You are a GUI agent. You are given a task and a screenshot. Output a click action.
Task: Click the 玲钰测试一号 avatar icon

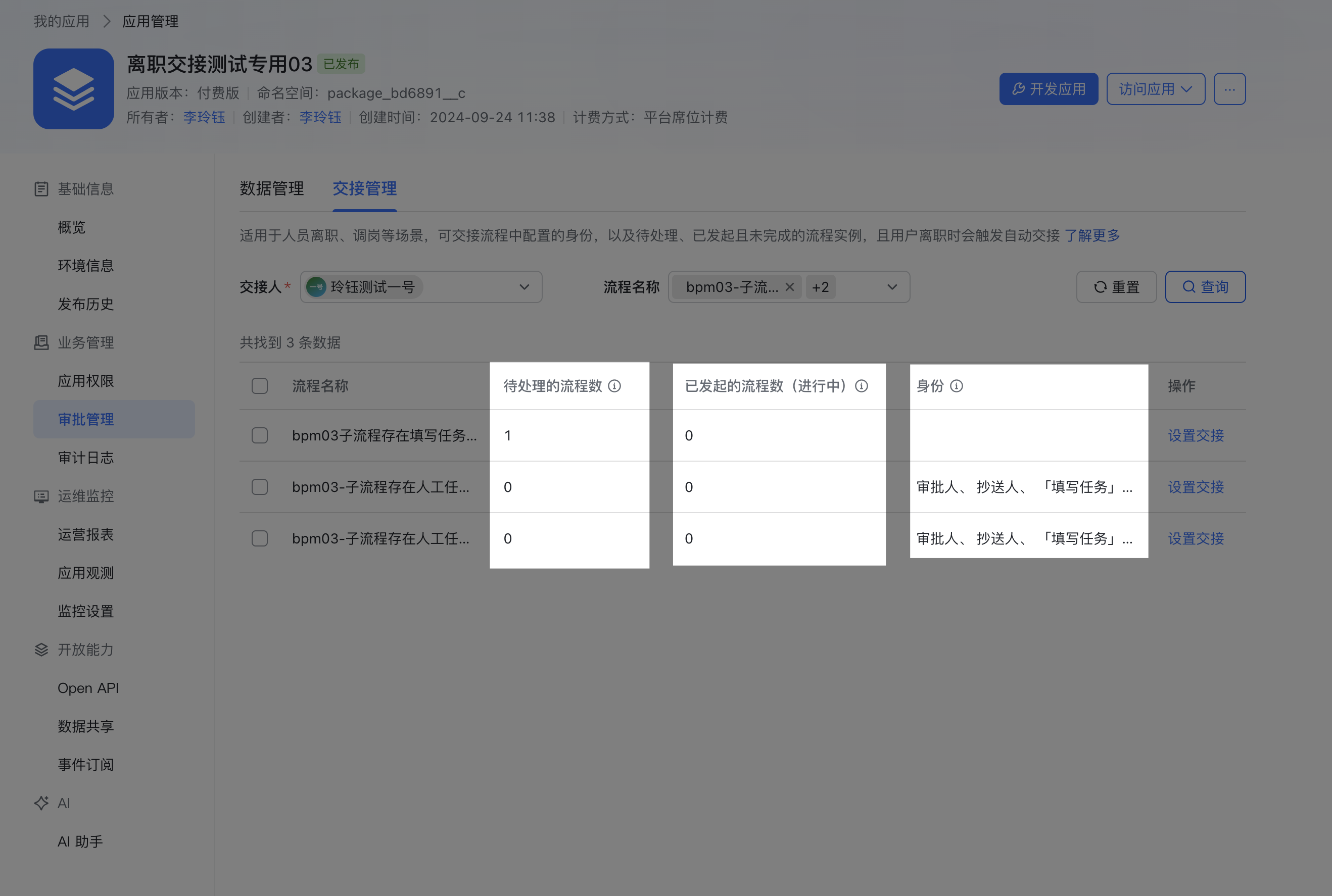(316, 287)
